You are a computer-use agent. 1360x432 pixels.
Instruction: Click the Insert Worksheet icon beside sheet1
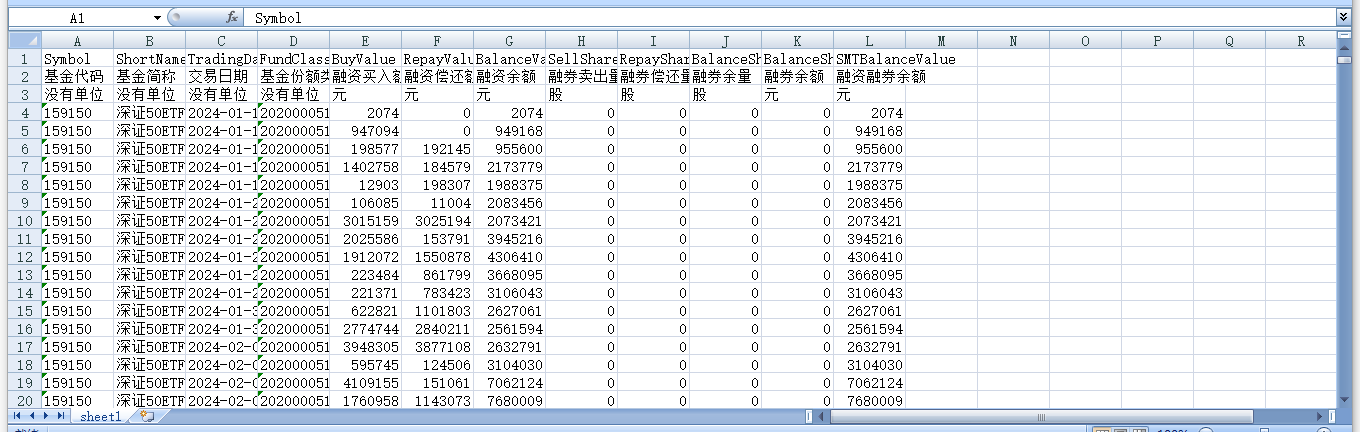click(147, 416)
